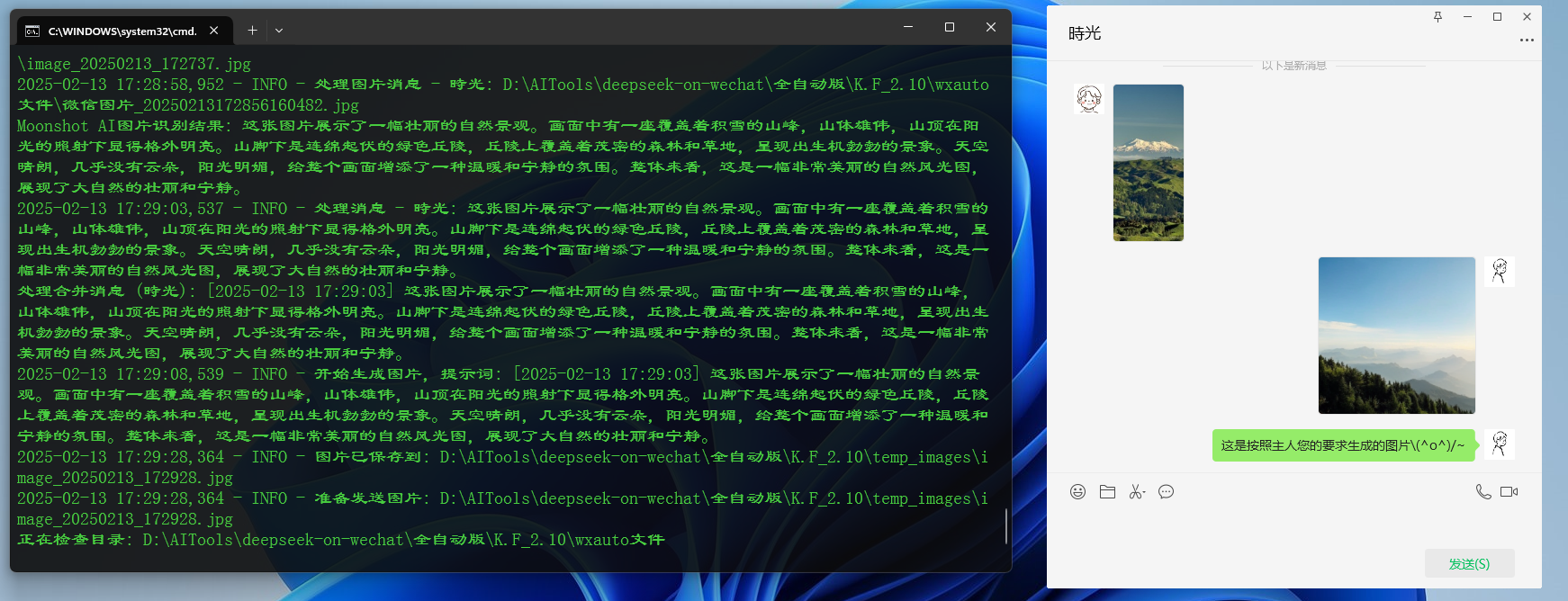Open the received snowy mountain photo
Image resolution: width=1568 pixels, height=601 pixels.
pos(1149,163)
